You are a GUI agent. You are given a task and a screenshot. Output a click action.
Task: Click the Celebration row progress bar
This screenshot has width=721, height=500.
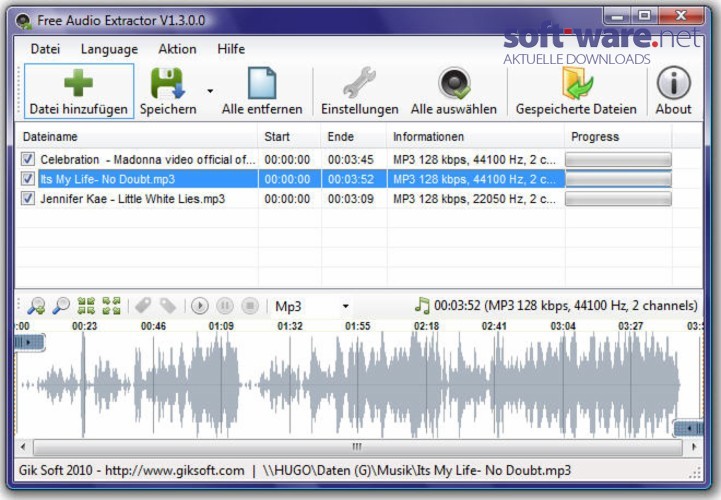click(x=618, y=160)
